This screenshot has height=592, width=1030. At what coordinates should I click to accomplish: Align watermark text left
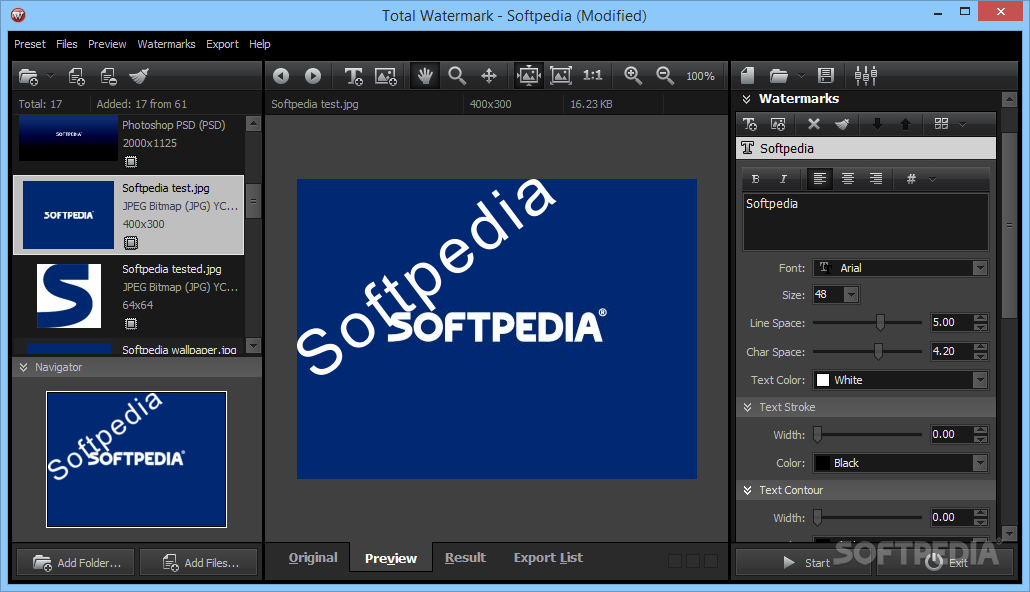[x=820, y=179]
